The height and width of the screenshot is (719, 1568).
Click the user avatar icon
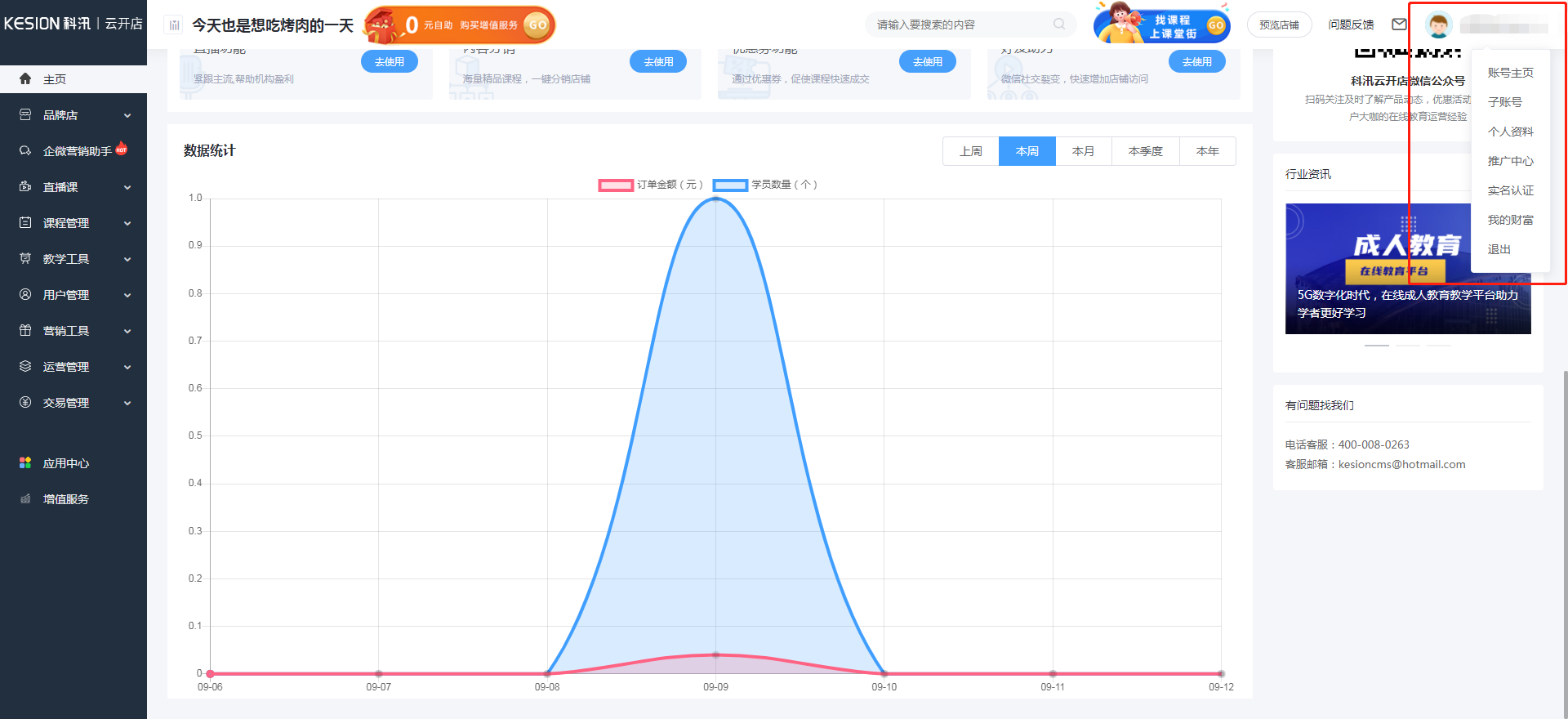point(1438,25)
